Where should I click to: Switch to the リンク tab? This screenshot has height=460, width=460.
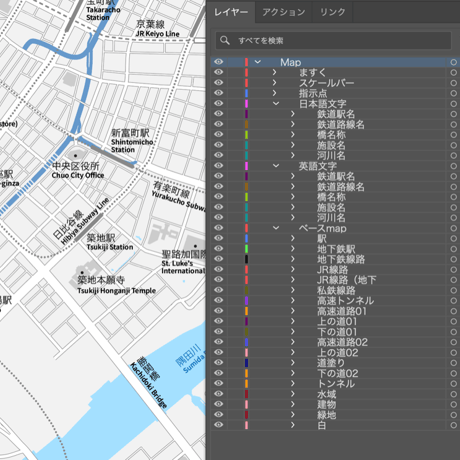click(332, 12)
